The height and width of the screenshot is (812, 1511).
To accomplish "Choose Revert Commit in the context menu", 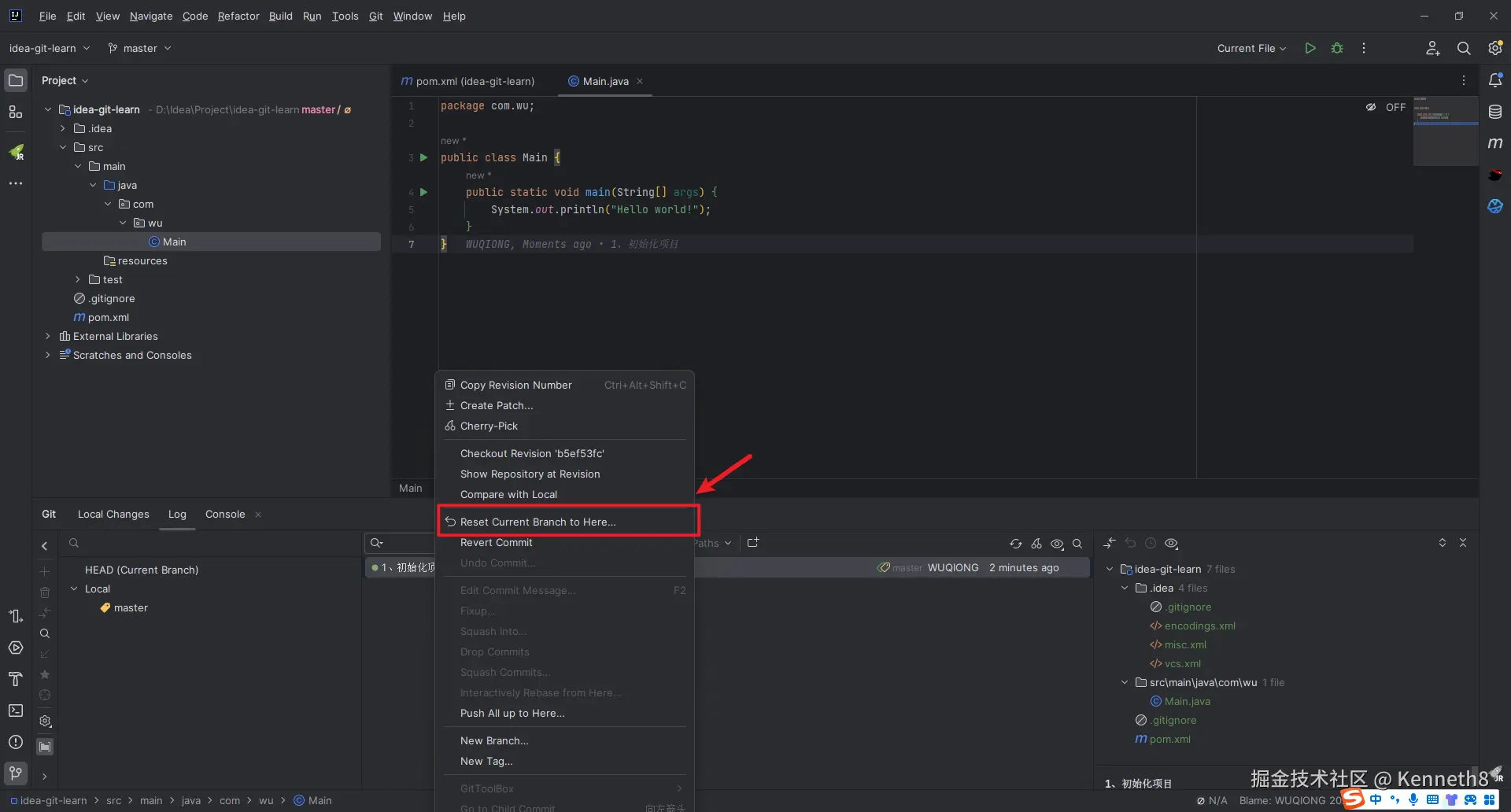I will tap(565, 542).
